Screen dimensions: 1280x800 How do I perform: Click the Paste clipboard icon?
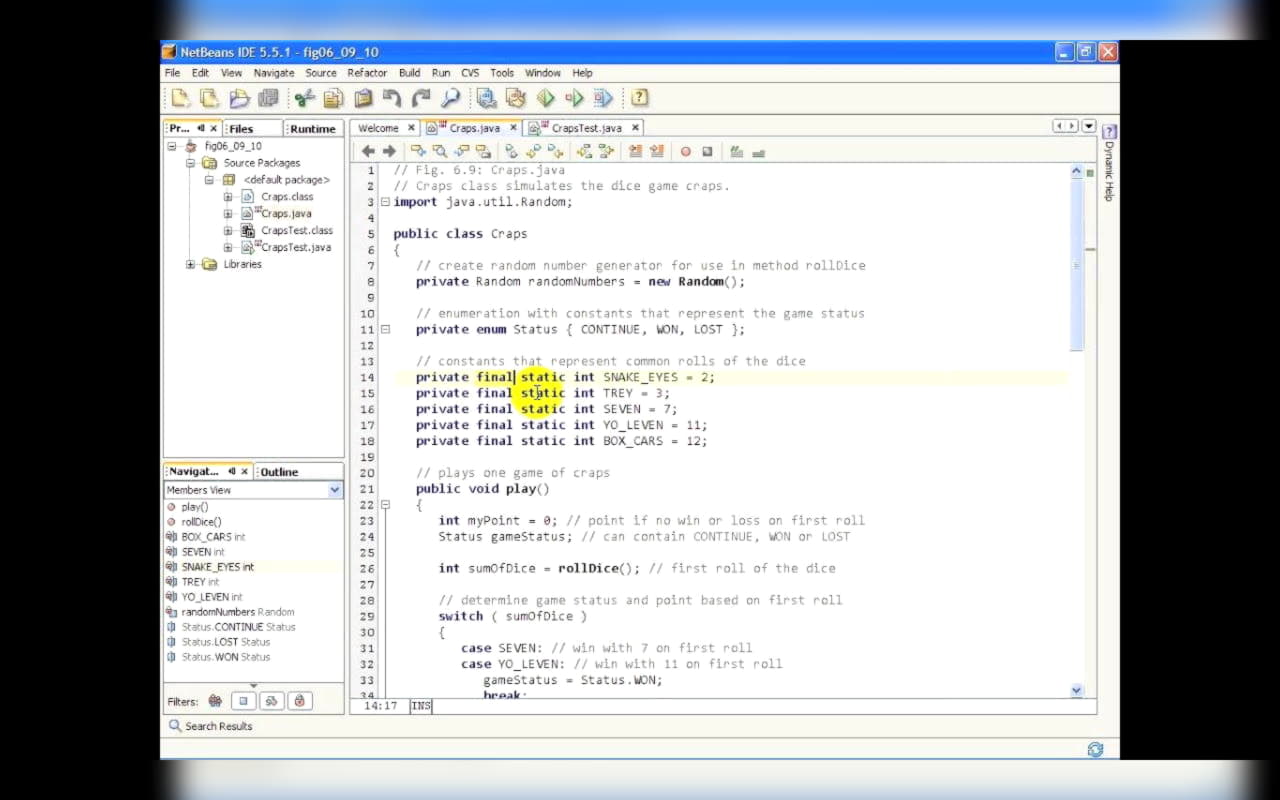[363, 98]
